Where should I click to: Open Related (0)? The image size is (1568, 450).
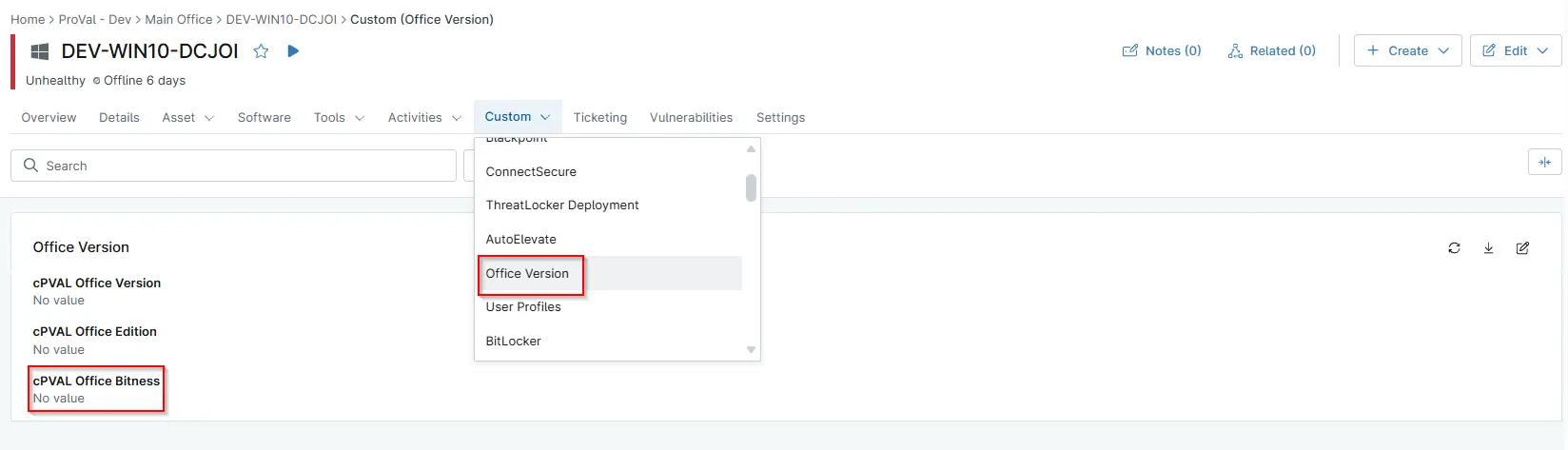click(x=1271, y=51)
